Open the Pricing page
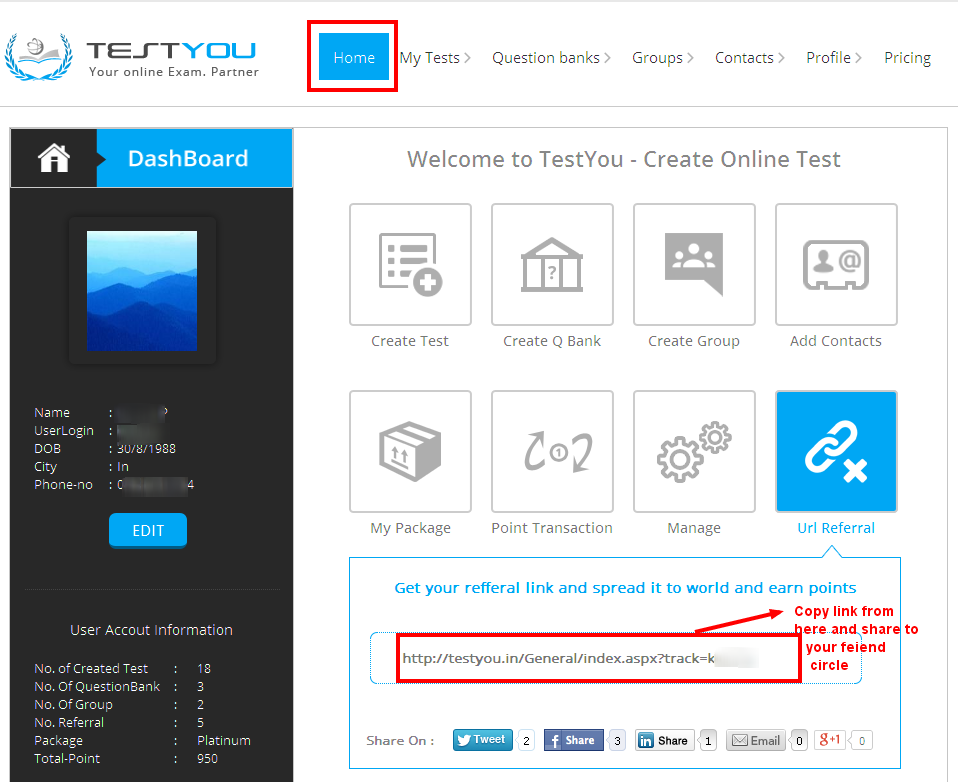This screenshot has height=782, width=958. point(907,58)
